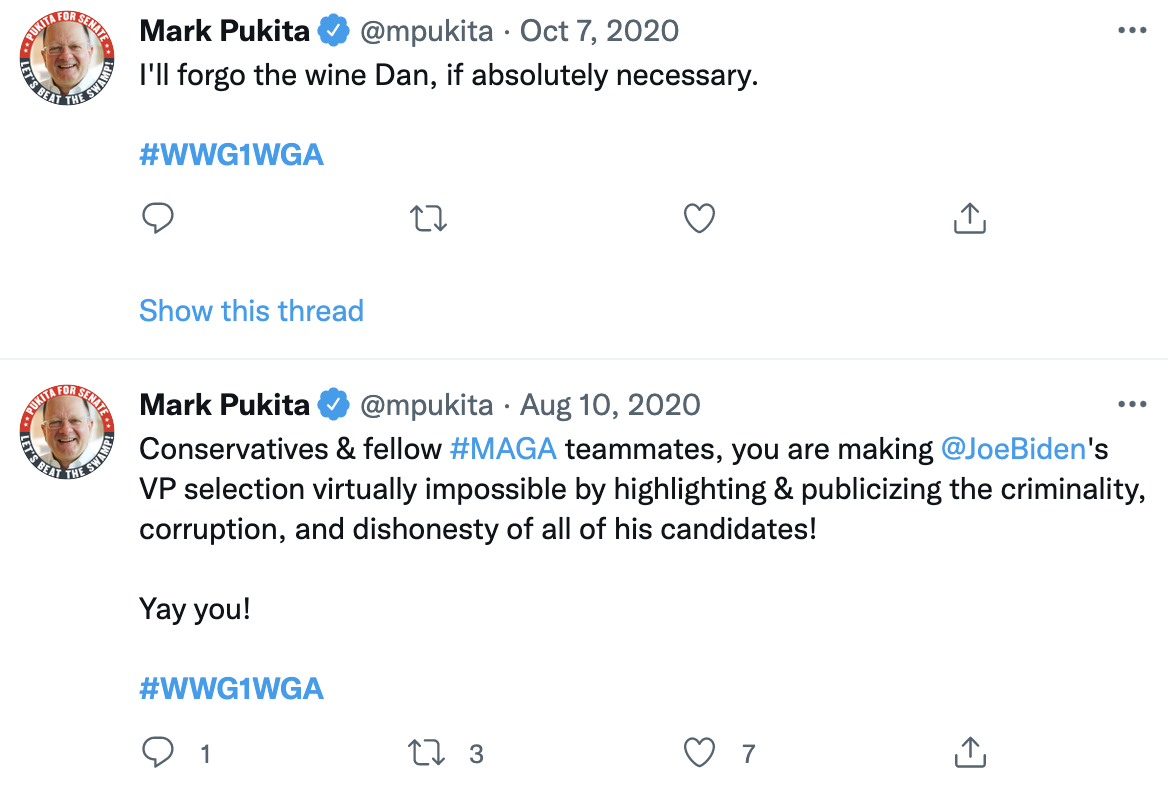Image resolution: width=1168 pixels, height=792 pixels.
Task: Click the verified badge on the Aug 10 tweet
Action: coord(334,404)
